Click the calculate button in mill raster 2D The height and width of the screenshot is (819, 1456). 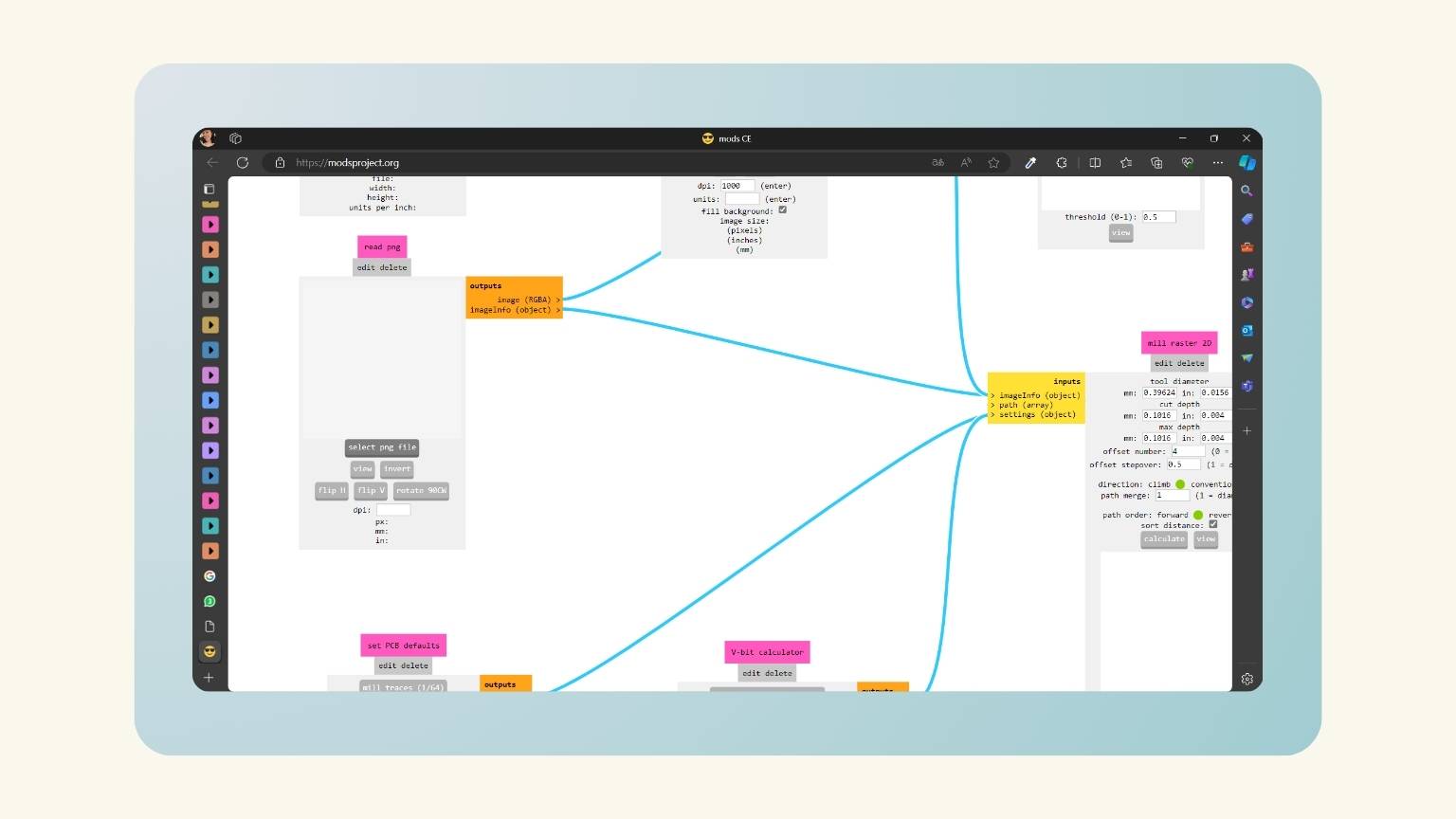pos(1164,539)
